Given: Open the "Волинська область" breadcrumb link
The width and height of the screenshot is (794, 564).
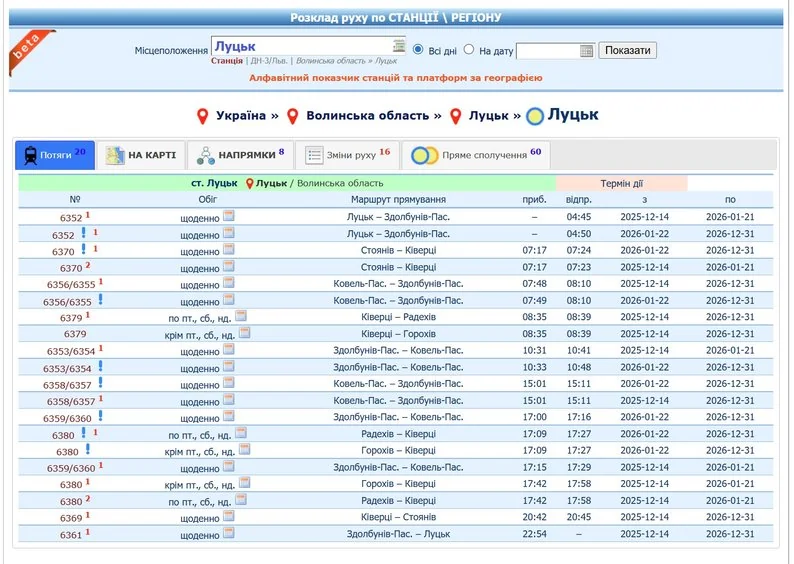Looking at the screenshot, I should point(368,116).
